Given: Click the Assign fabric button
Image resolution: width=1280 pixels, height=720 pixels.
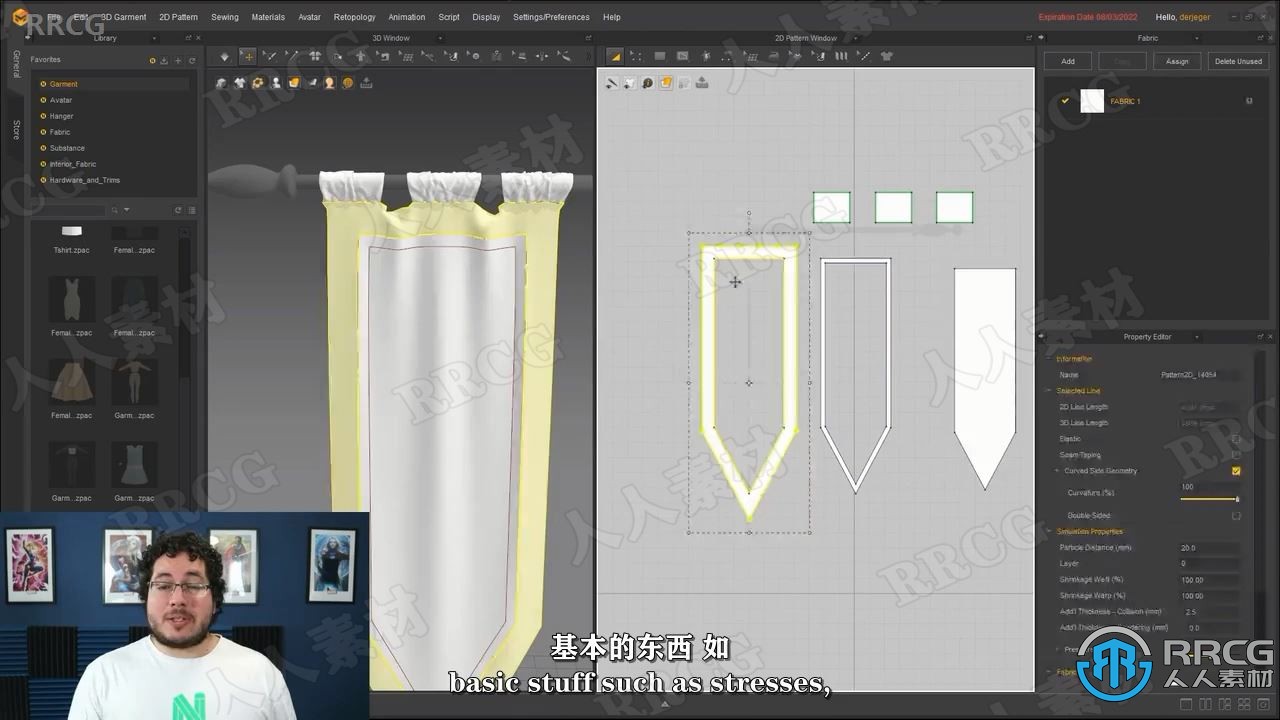Looking at the screenshot, I should click(1177, 61).
